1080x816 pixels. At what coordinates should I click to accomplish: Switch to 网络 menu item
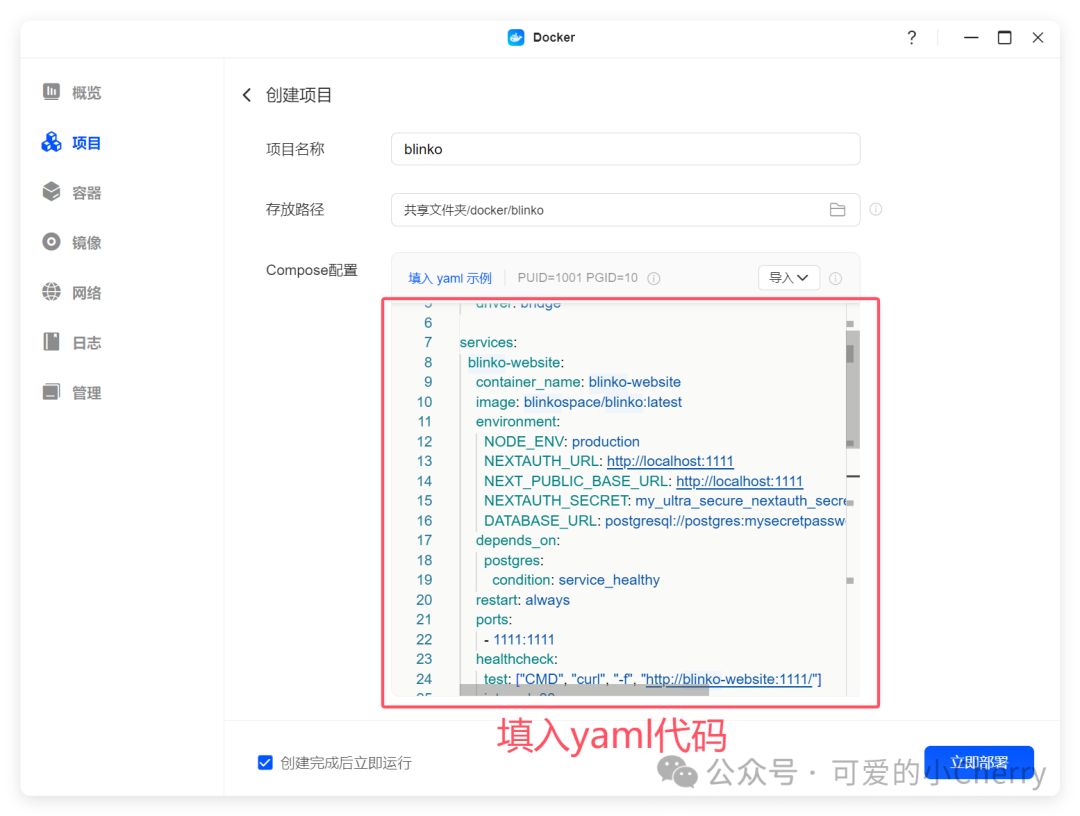pos(87,293)
